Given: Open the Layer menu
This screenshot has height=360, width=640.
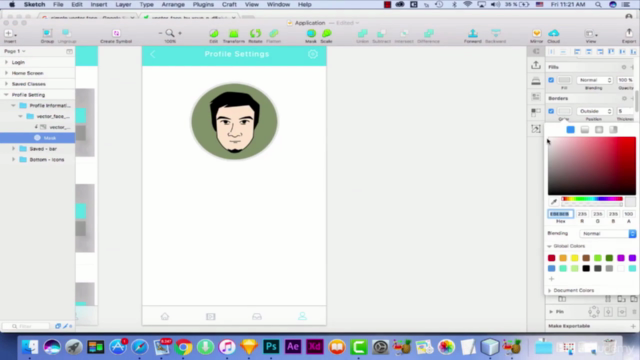Looking at the screenshot, I should click(123, 4).
